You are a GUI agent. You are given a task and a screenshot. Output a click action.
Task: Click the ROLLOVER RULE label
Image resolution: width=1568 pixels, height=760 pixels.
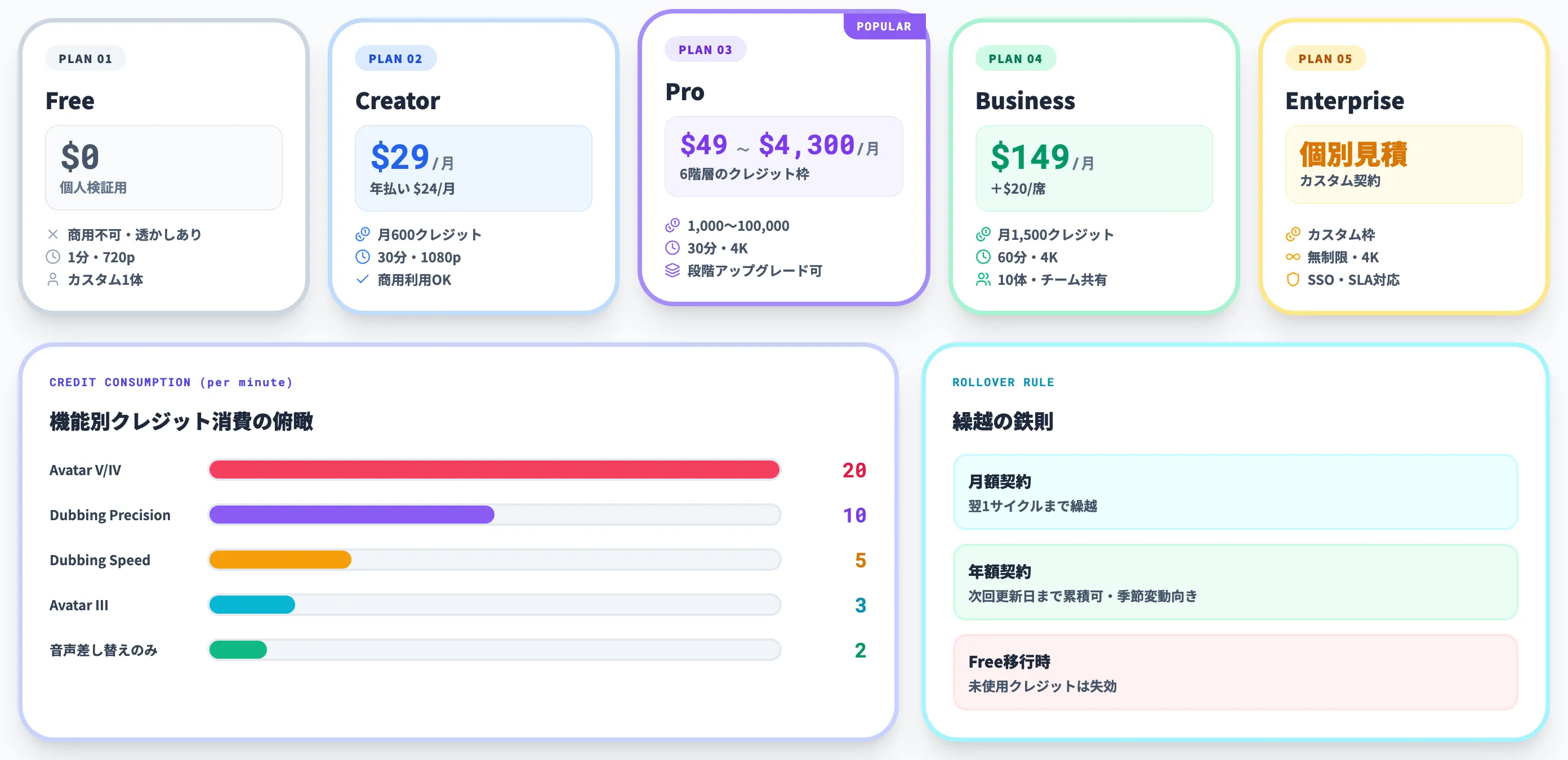(x=1003, y=382)
